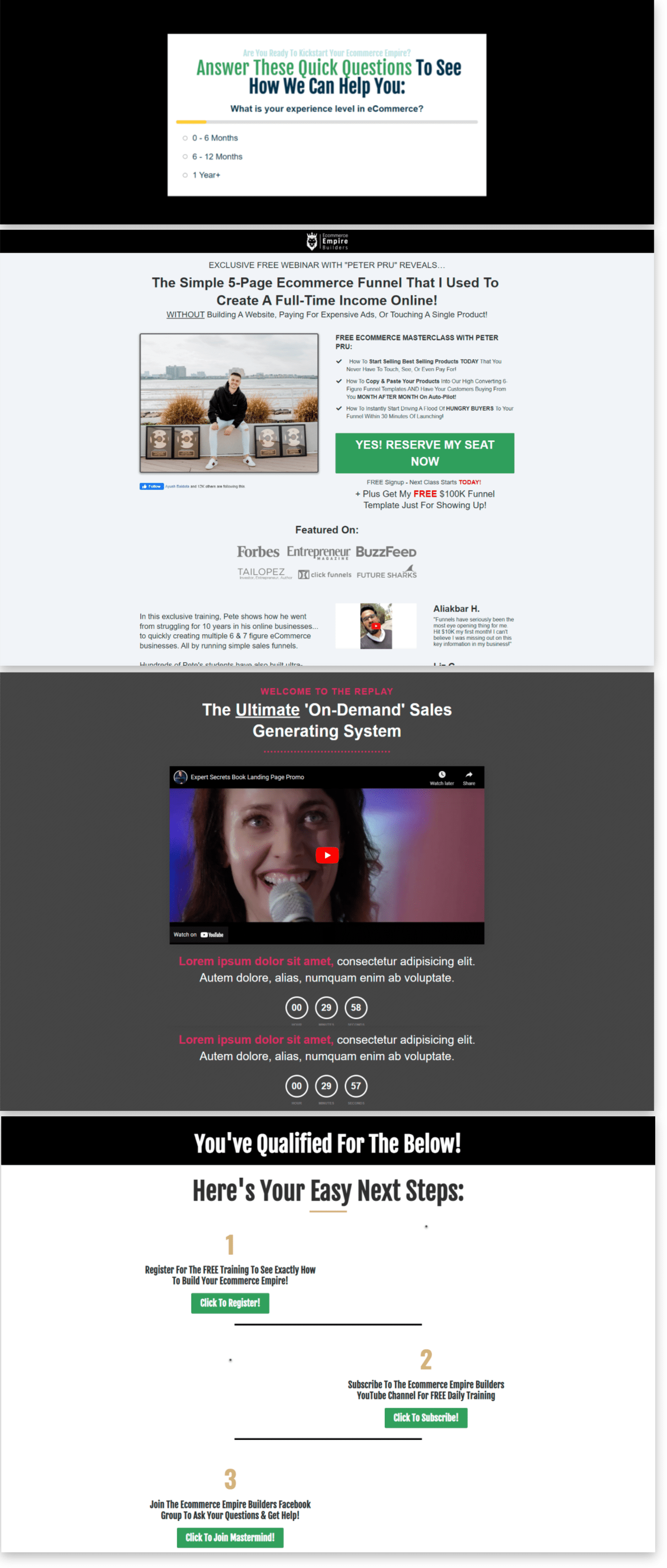
Task: Play Aliakbar H. testimonial video thumbnail
Action: point(375,626)
